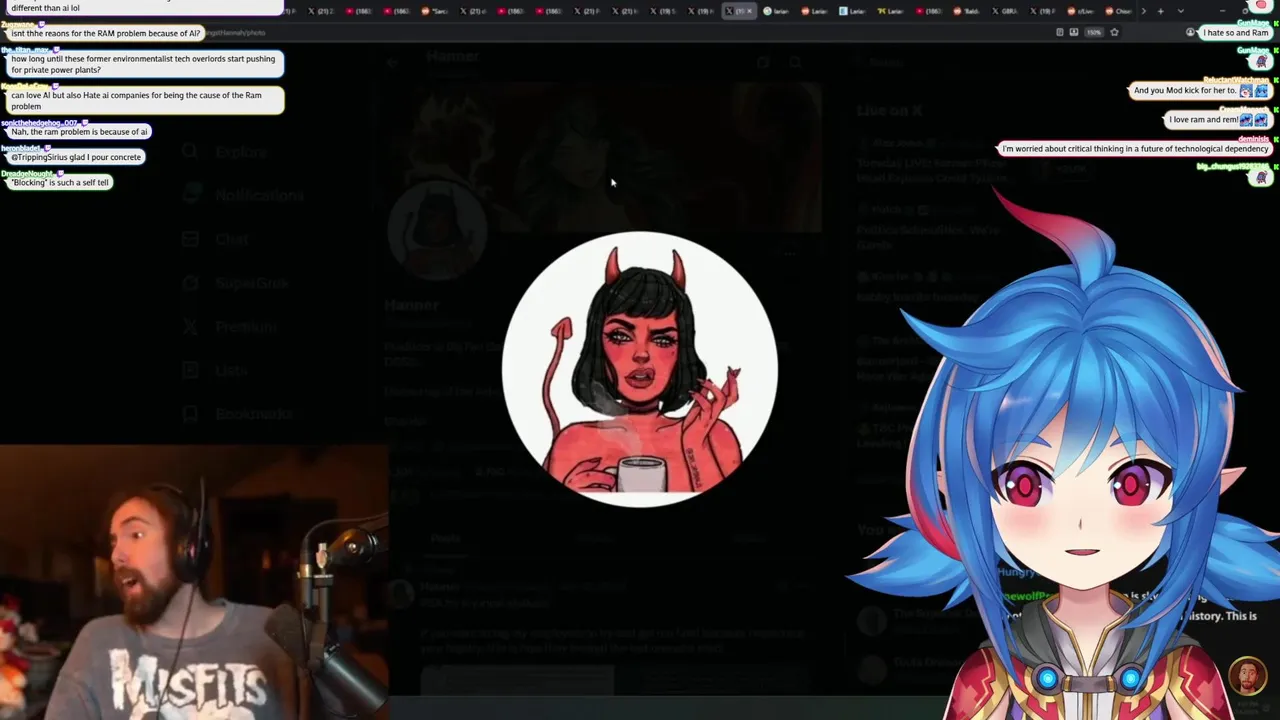The width and height of the screenshot is (1280, 720).
Task: Open the browser profile account icon
Action: point(1190,32)
